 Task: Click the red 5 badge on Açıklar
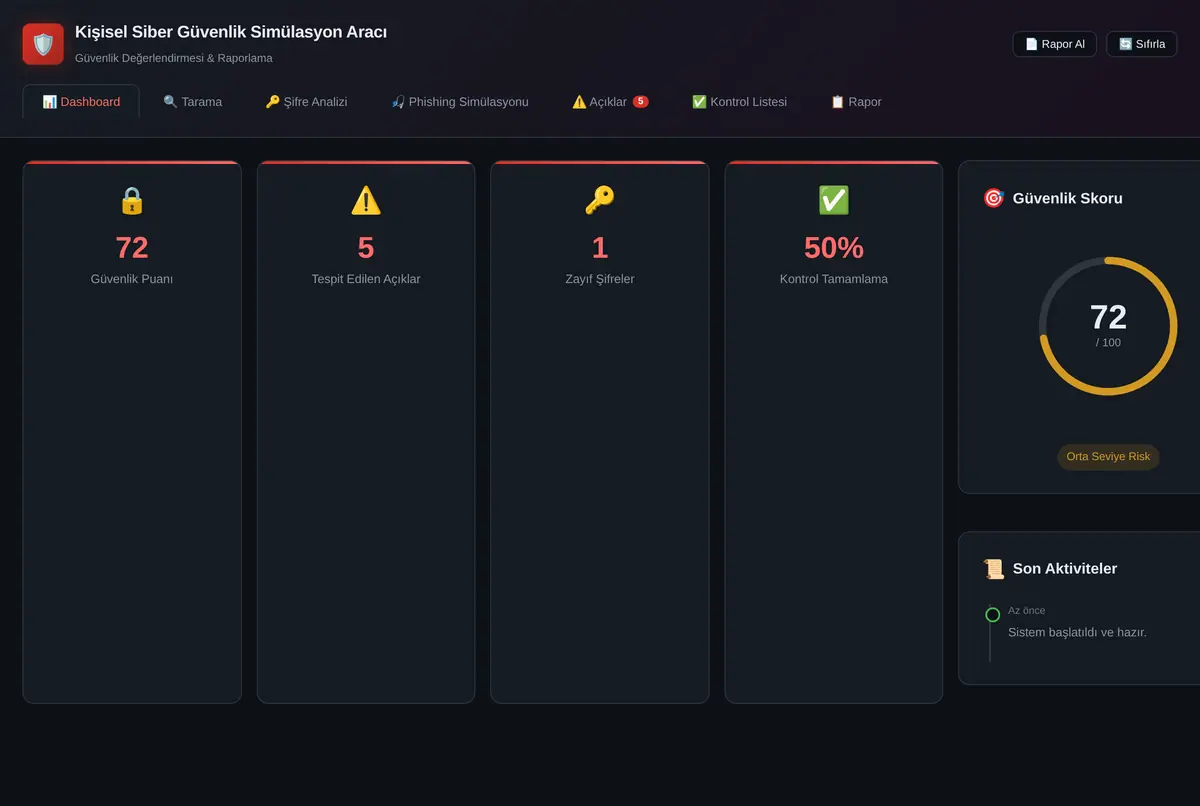[641, 101]
